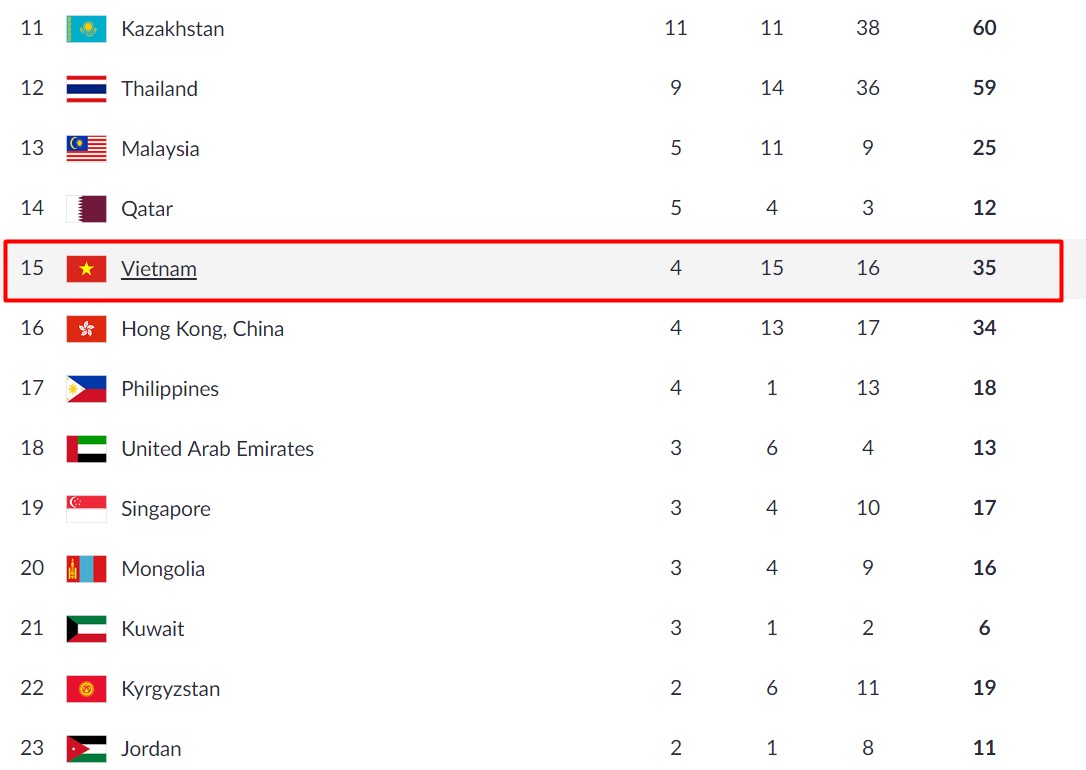The height and width of the screenshot is (770, 1086).
Task: Click the Thailand flag icon
Action: coord(87,89)
